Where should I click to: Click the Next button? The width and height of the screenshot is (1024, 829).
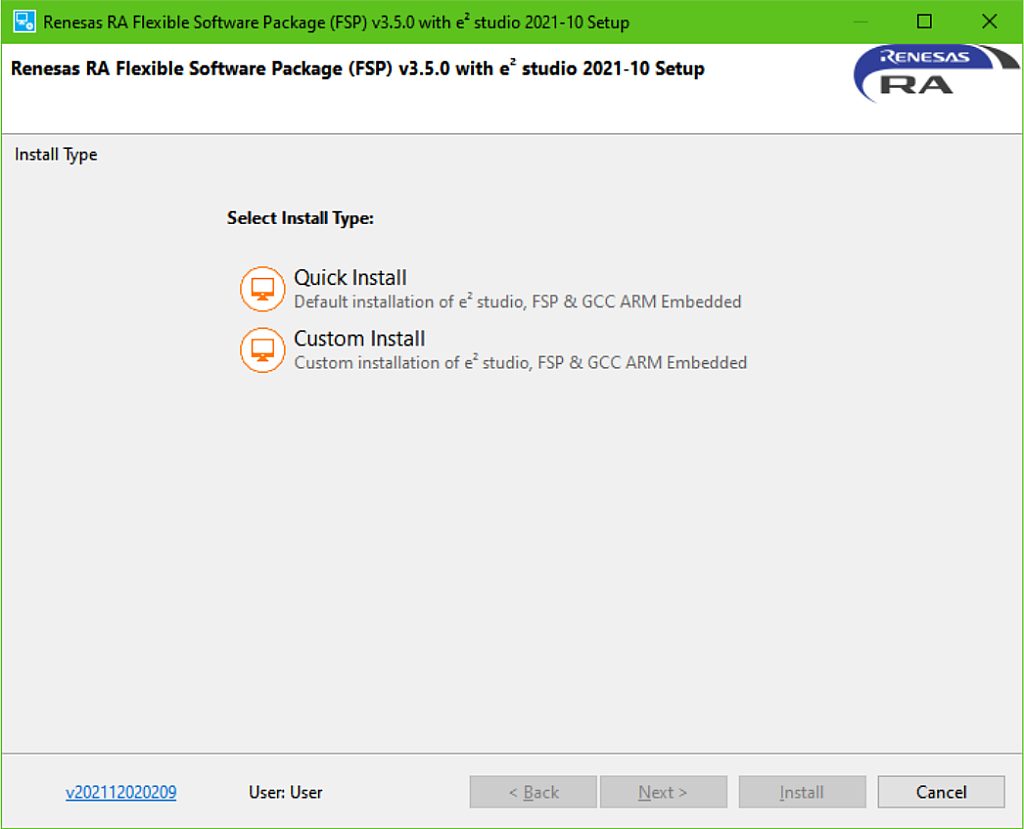pos(663,791)
